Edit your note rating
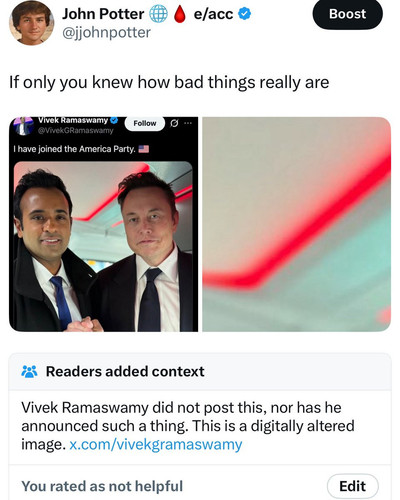This screenshot has width=400, height=500. (x=353, y=486)
